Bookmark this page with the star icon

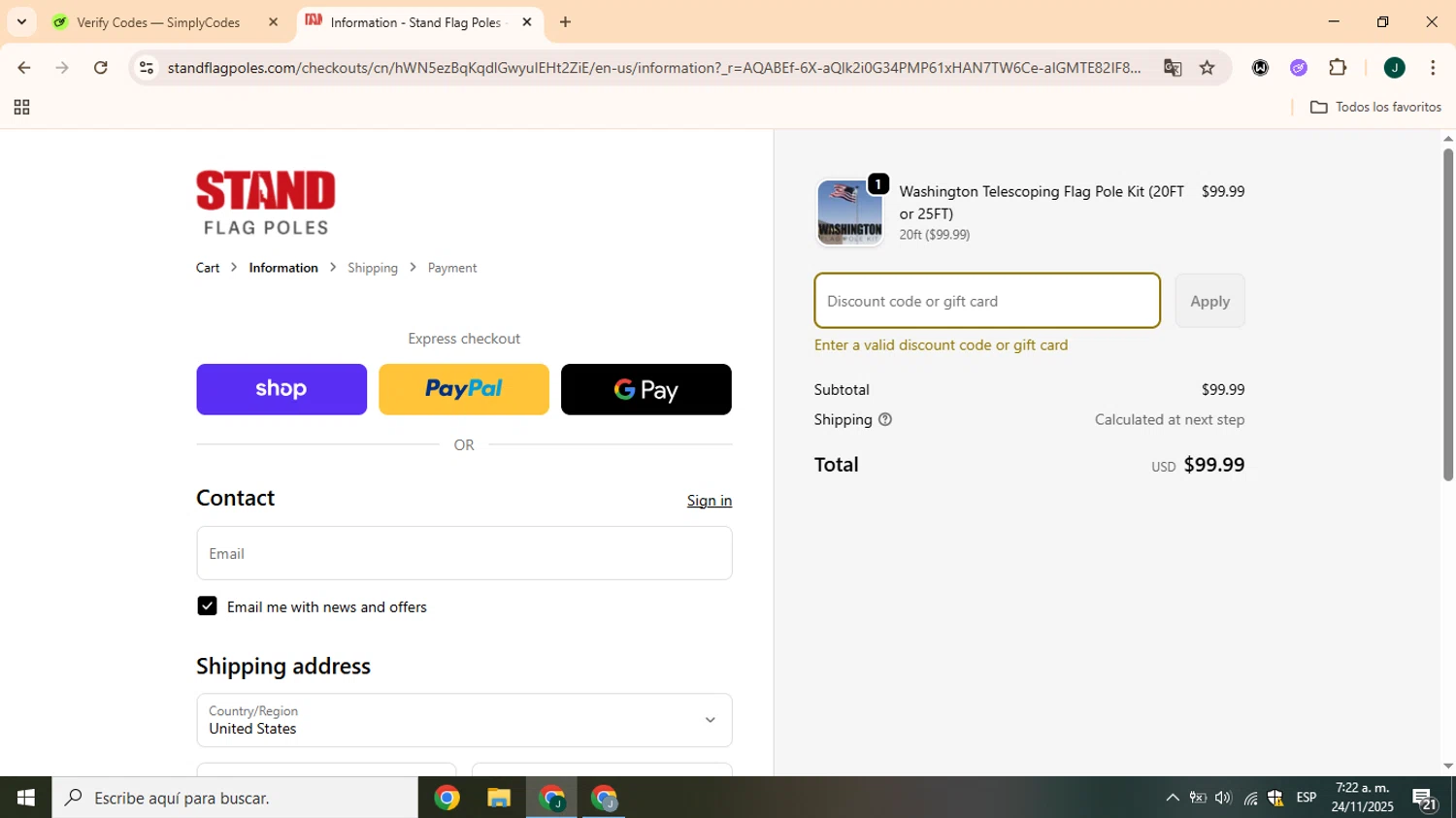click(x=1208, y=68)
